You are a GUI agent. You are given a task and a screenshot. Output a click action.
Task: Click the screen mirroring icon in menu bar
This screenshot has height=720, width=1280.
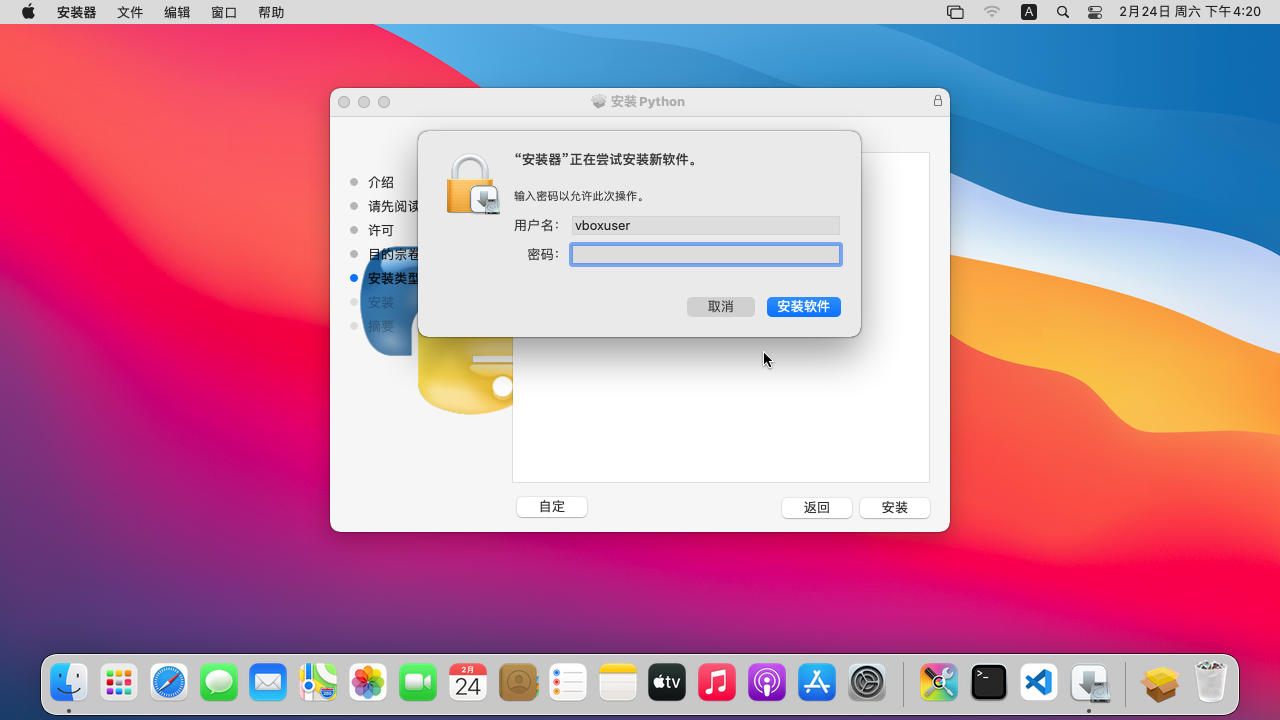(x=955, y=12)
